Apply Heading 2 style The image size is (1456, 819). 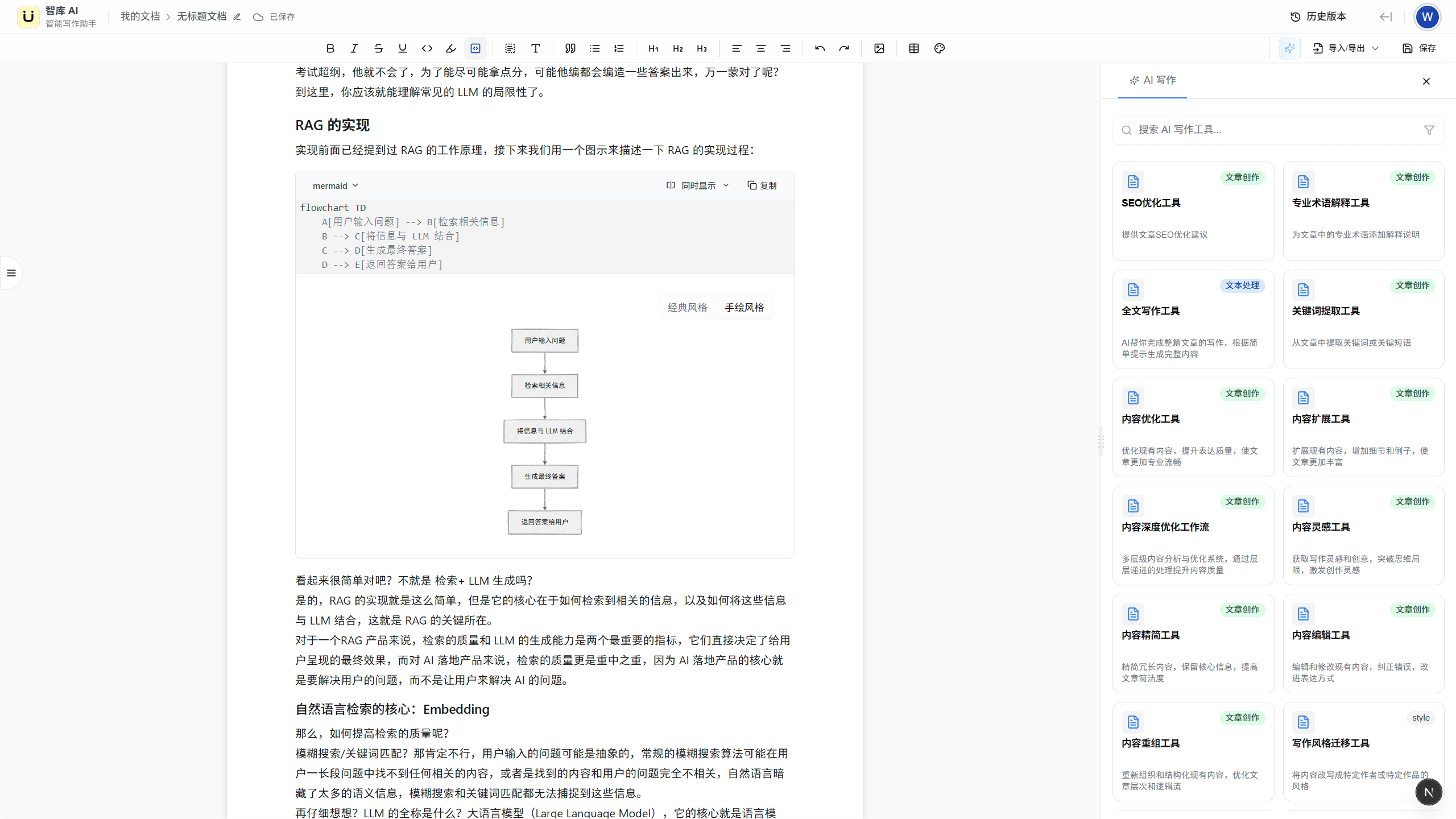[x=677, y=48]
